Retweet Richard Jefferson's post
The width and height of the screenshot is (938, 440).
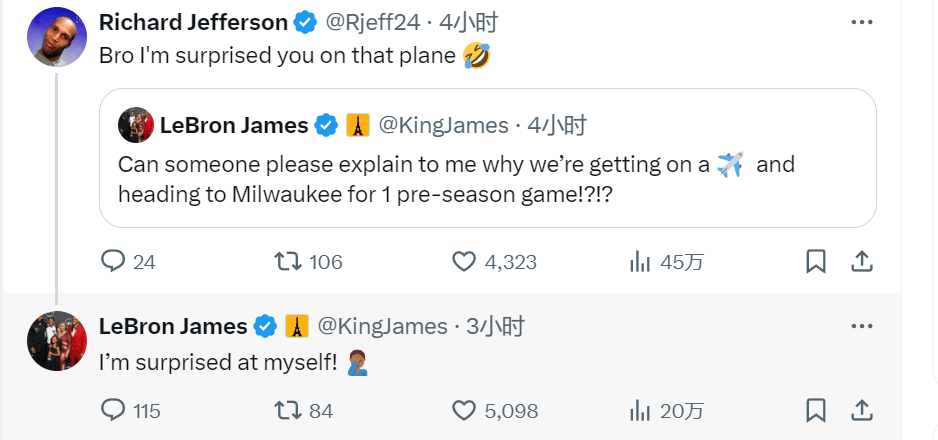tap(289, 262)
